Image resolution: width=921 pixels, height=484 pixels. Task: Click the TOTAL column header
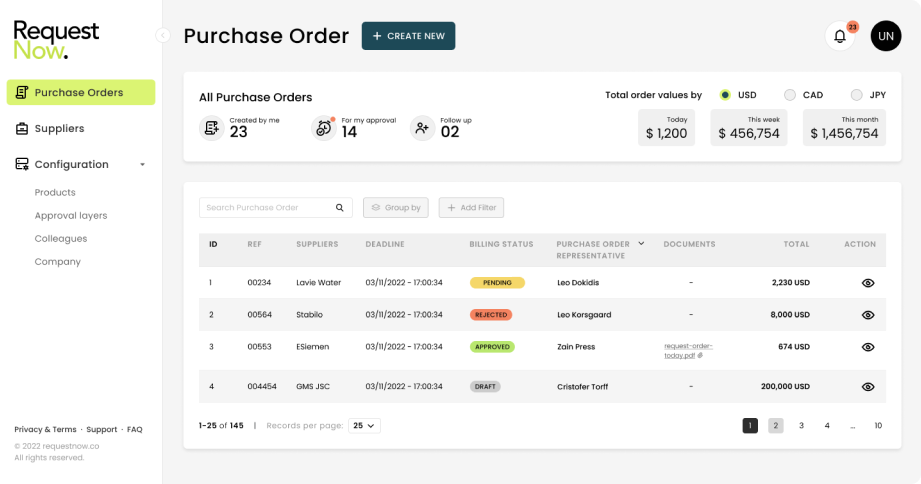(x=796, y=244)
